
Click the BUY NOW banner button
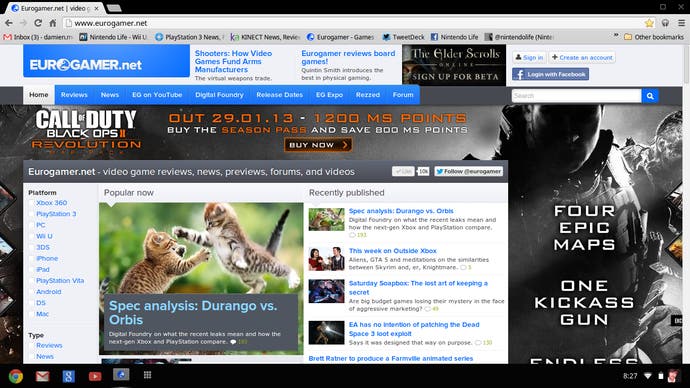318,145
